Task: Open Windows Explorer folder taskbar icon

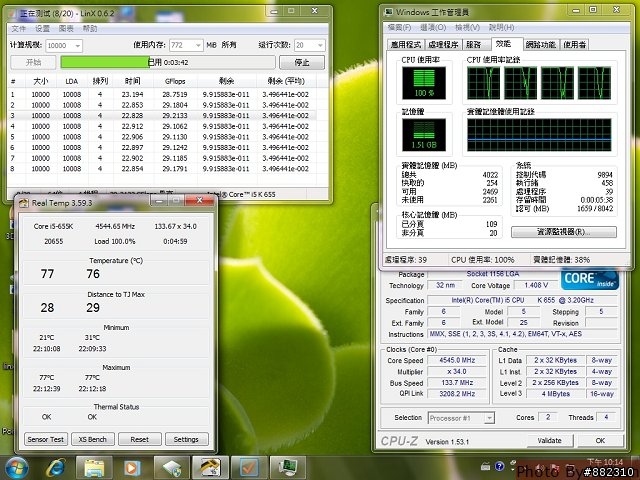Action: click(x=94, y=468)
